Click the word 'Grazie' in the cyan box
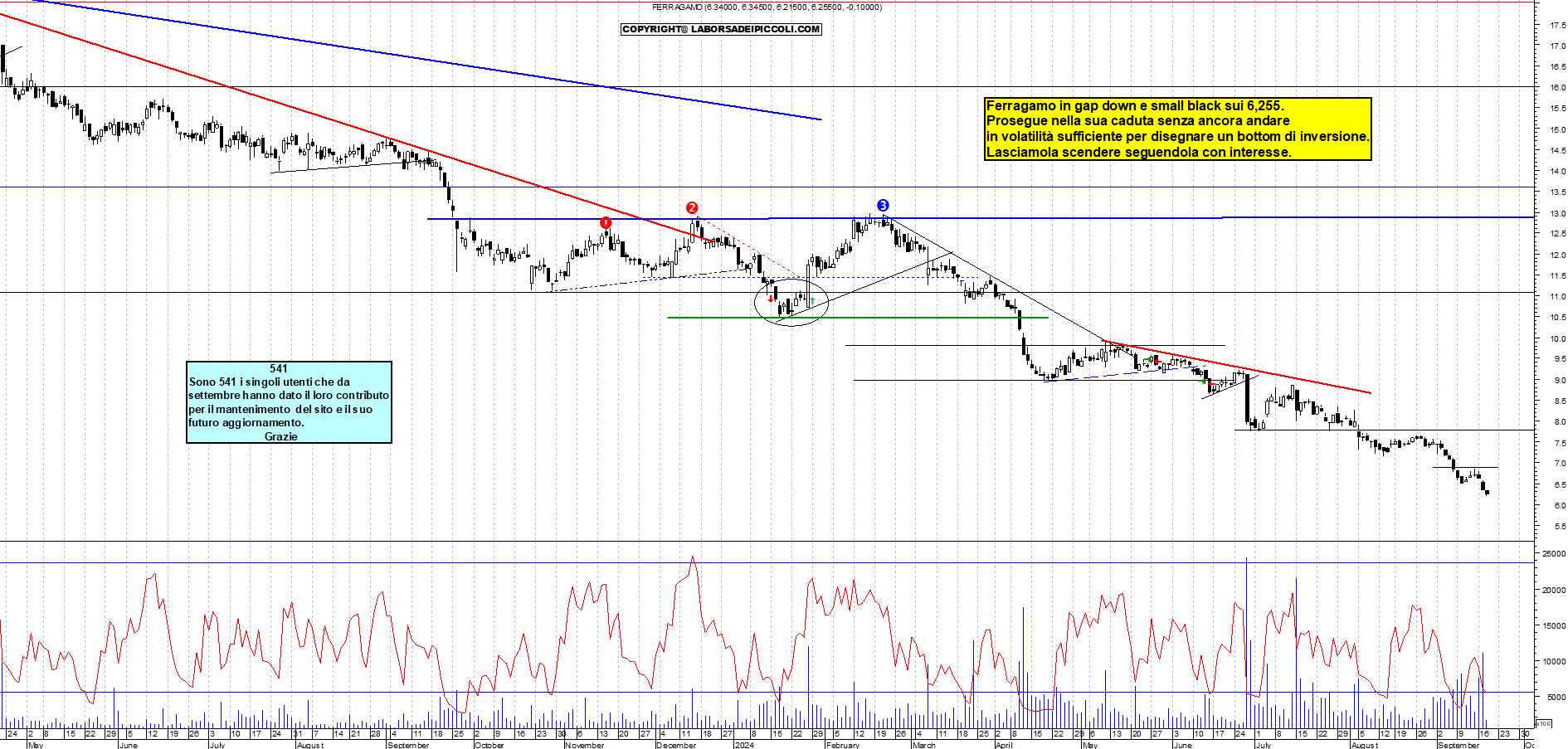The width and height of the screenshot is (1568, 749). click(280, 436)
